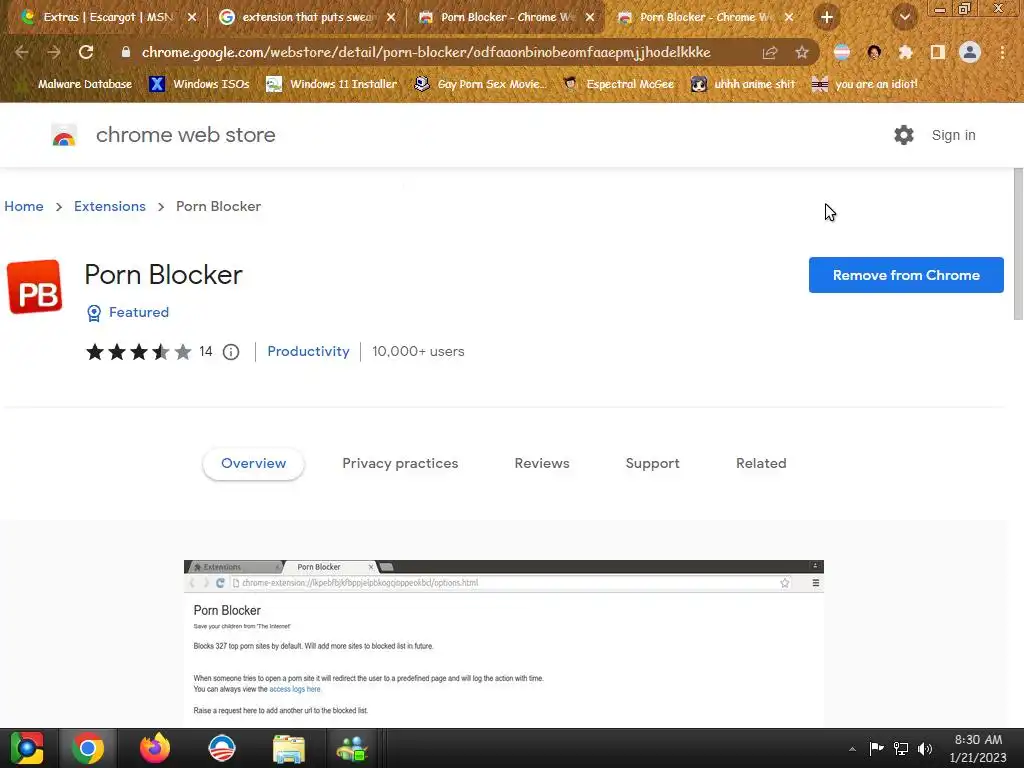Open the Reviews tab
Image resolution: width=1024 pixels, height=768 pixels.
pos(542,463)
